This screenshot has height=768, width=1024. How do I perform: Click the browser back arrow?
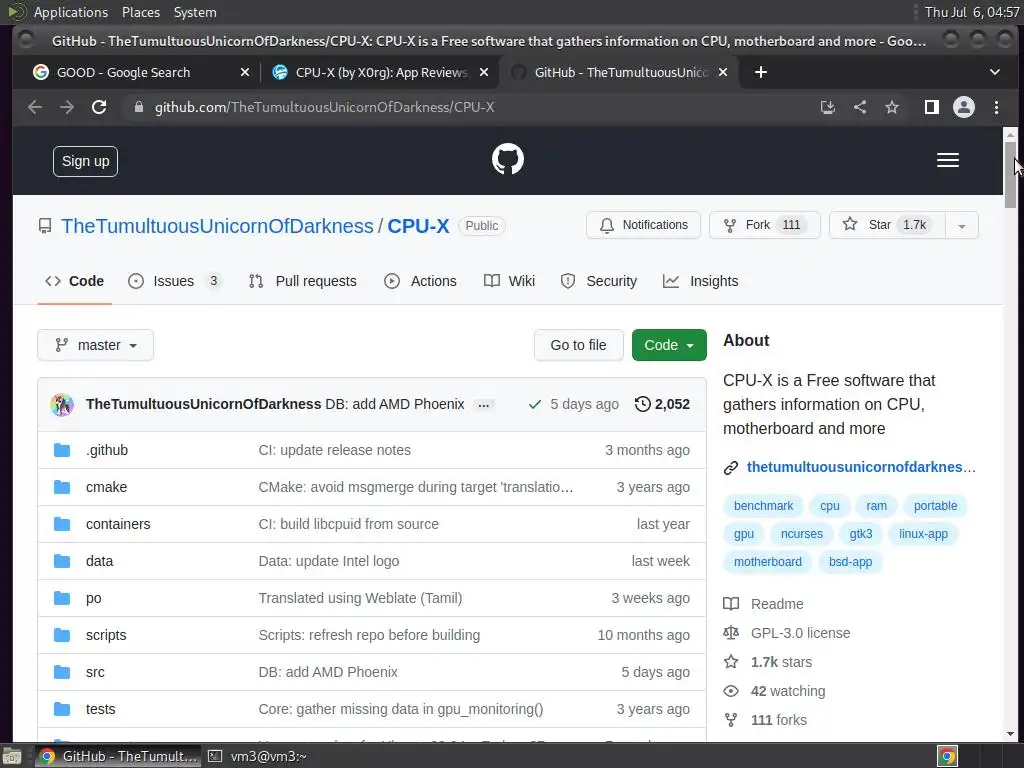point(35,107)
